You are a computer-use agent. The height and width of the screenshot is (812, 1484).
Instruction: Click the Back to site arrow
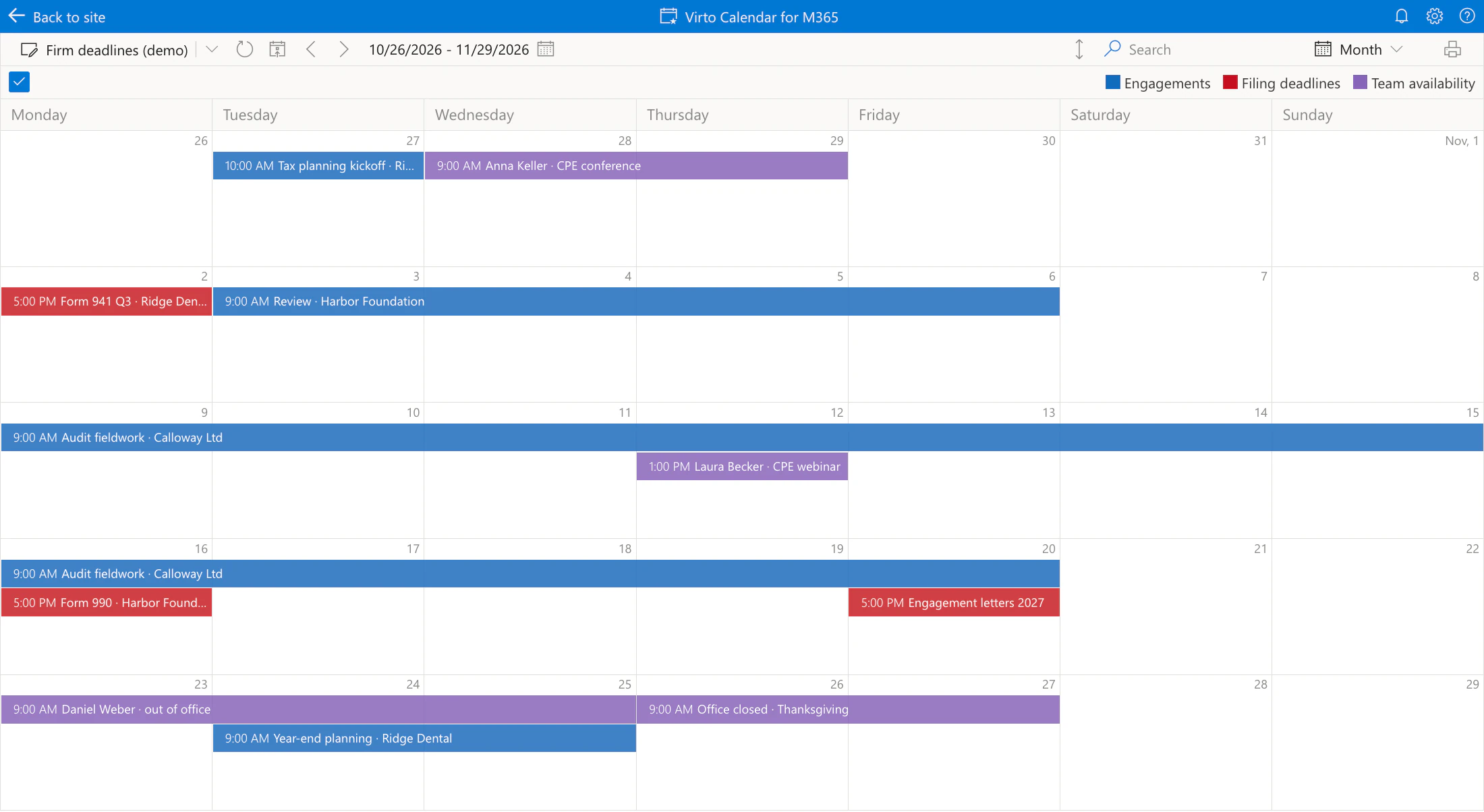17,16
